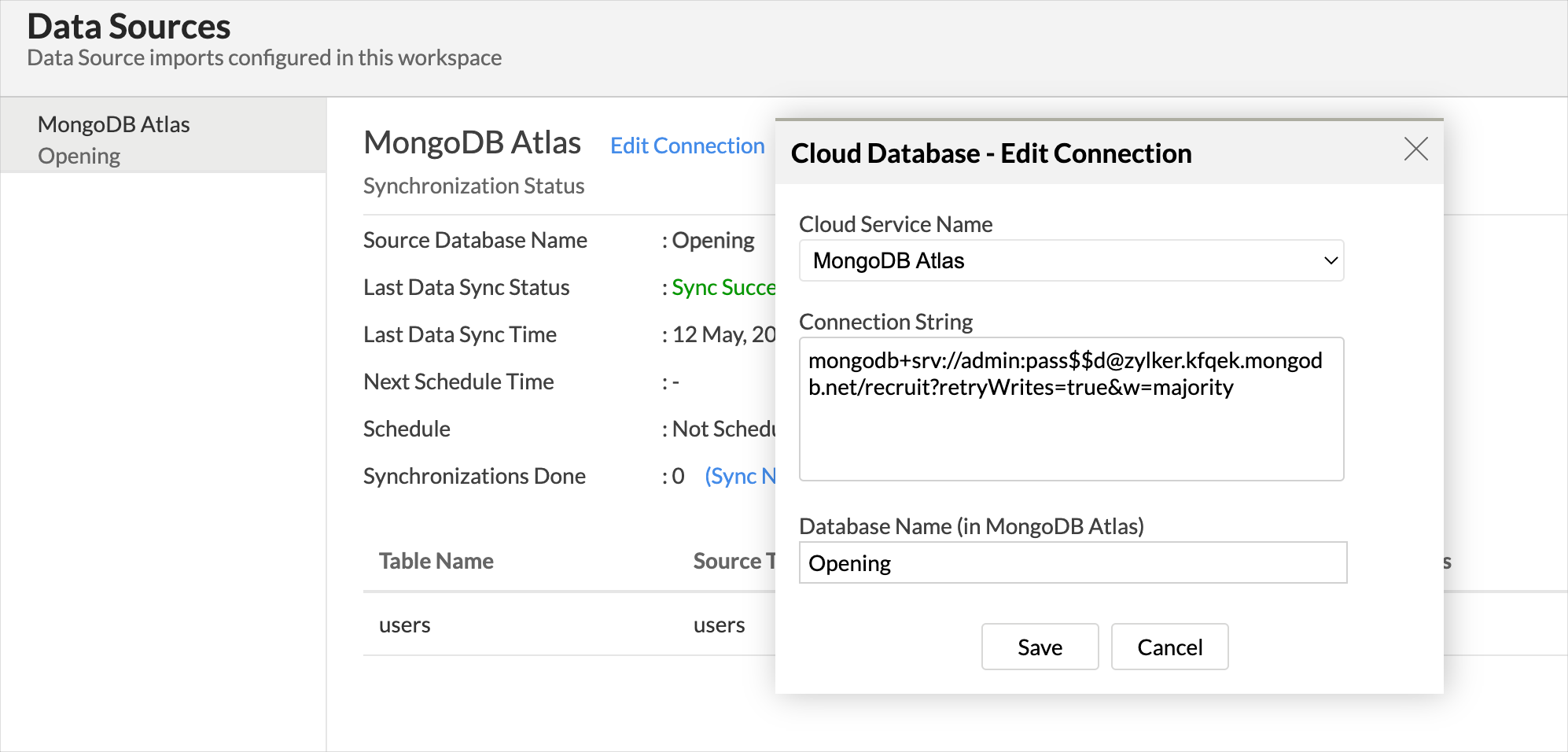The image size is (1568, 752).
Task: Close the Edit Connection dialog with X
Action: coord(1415,149)
